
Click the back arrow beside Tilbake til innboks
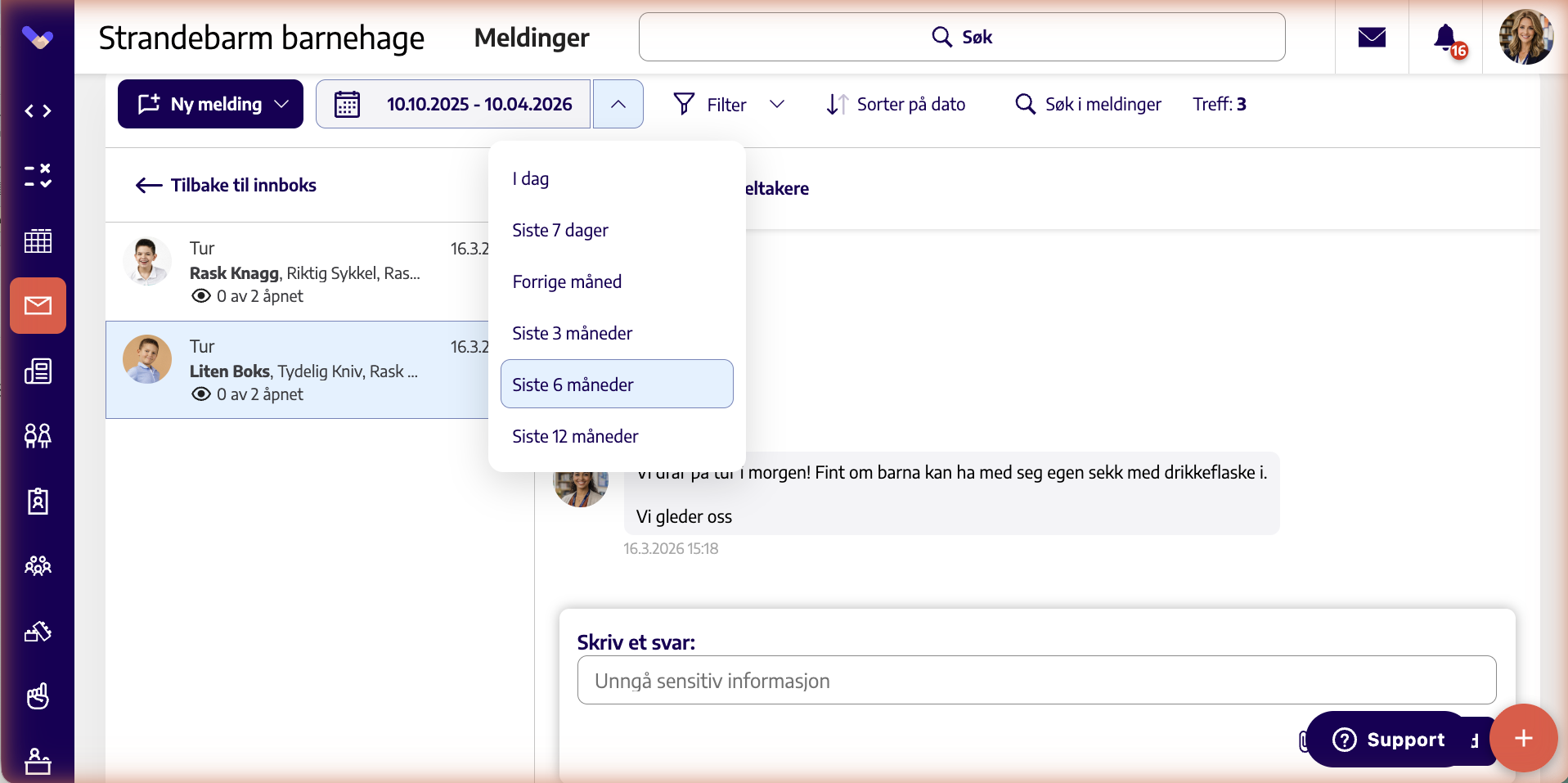tap(149, 186)
